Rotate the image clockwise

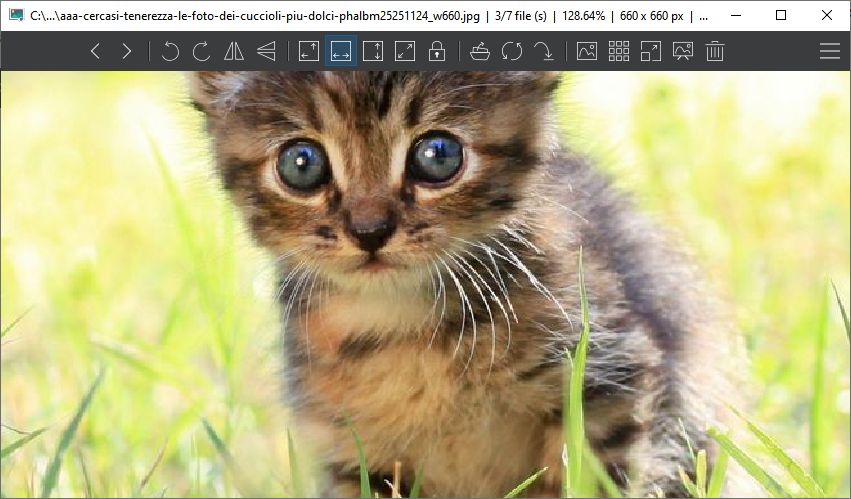(201, 52)
